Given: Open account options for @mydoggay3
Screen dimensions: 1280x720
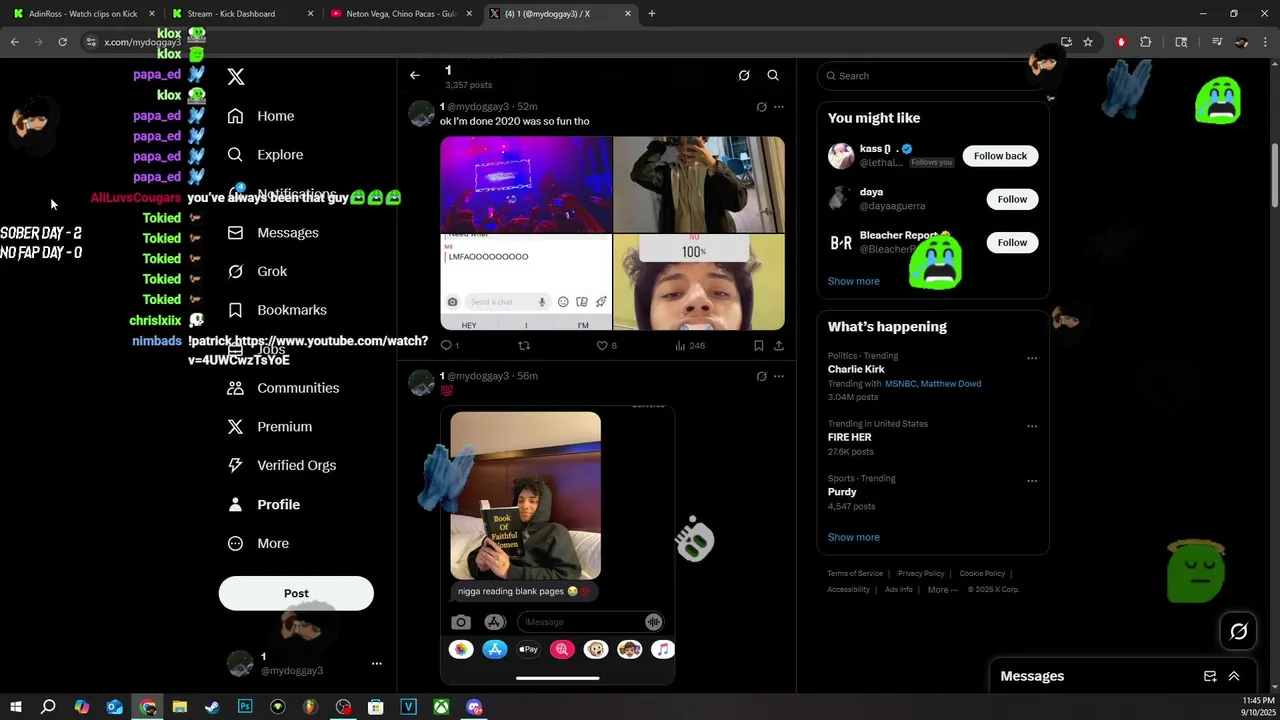Looking at the screenshot, I should pyautogui.click(x=376, y=663).
